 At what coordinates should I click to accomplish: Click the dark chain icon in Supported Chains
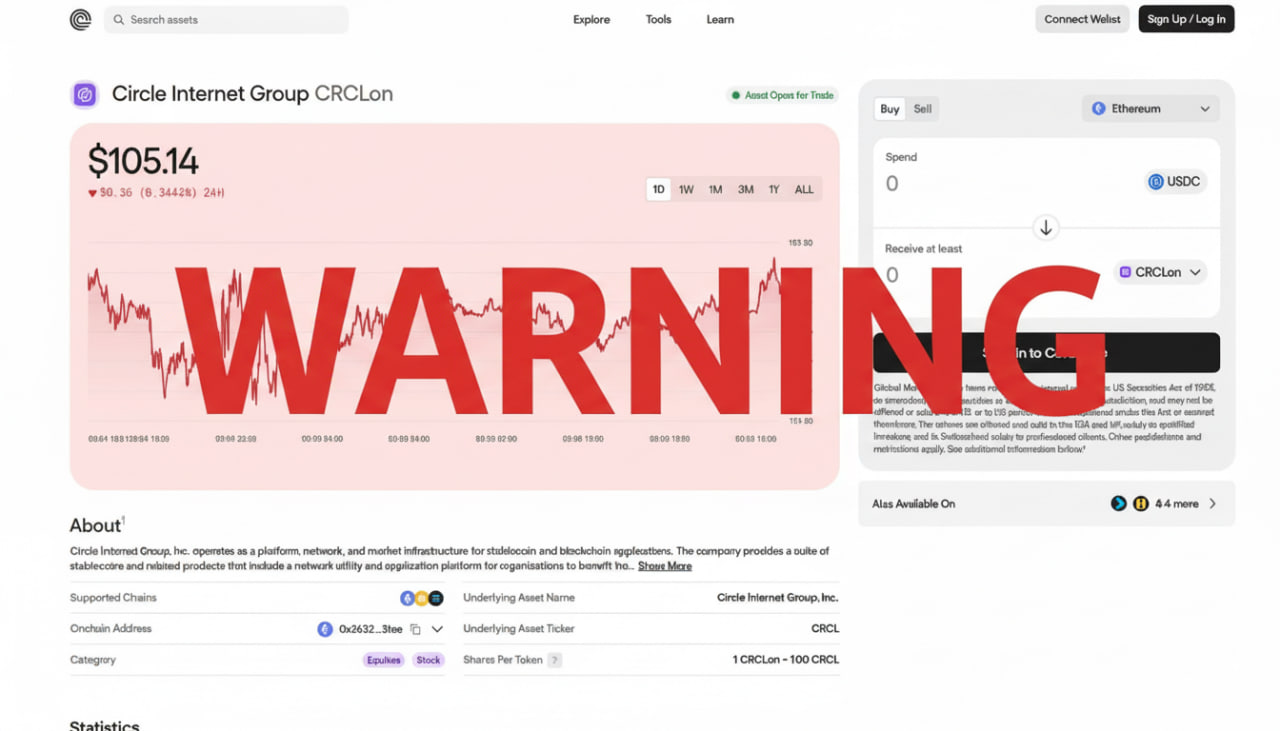436,598
